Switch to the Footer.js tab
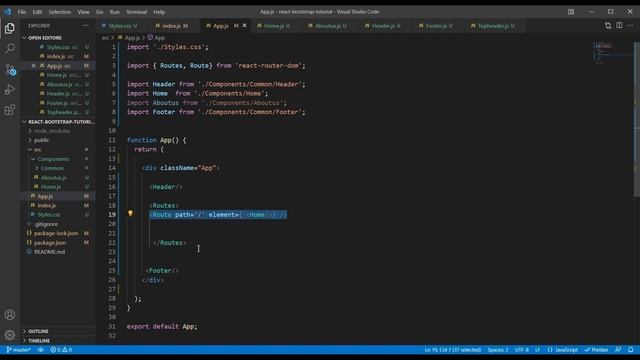The image size is (640, 360). point(438,26)
